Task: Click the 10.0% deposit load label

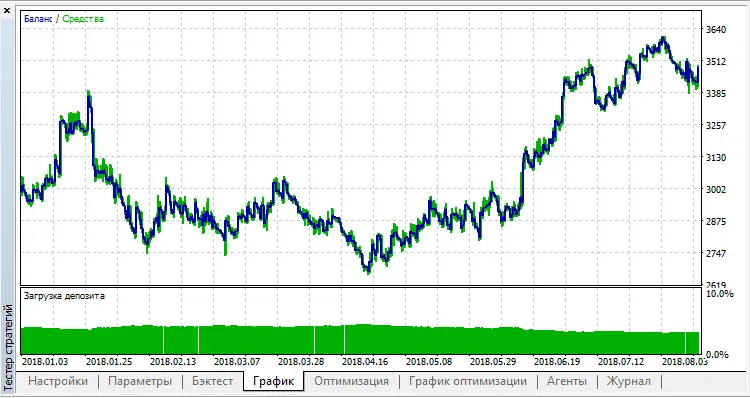Action: [720, 294]
